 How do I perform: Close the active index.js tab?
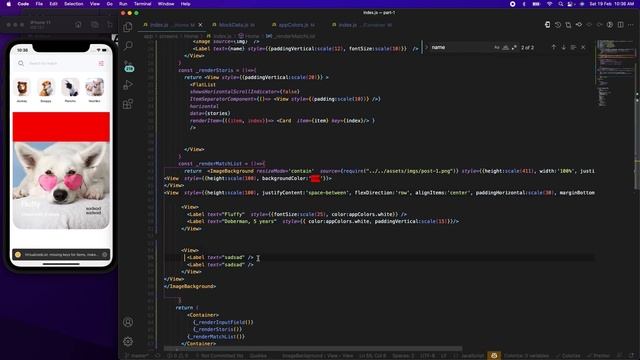click(200, 25)
